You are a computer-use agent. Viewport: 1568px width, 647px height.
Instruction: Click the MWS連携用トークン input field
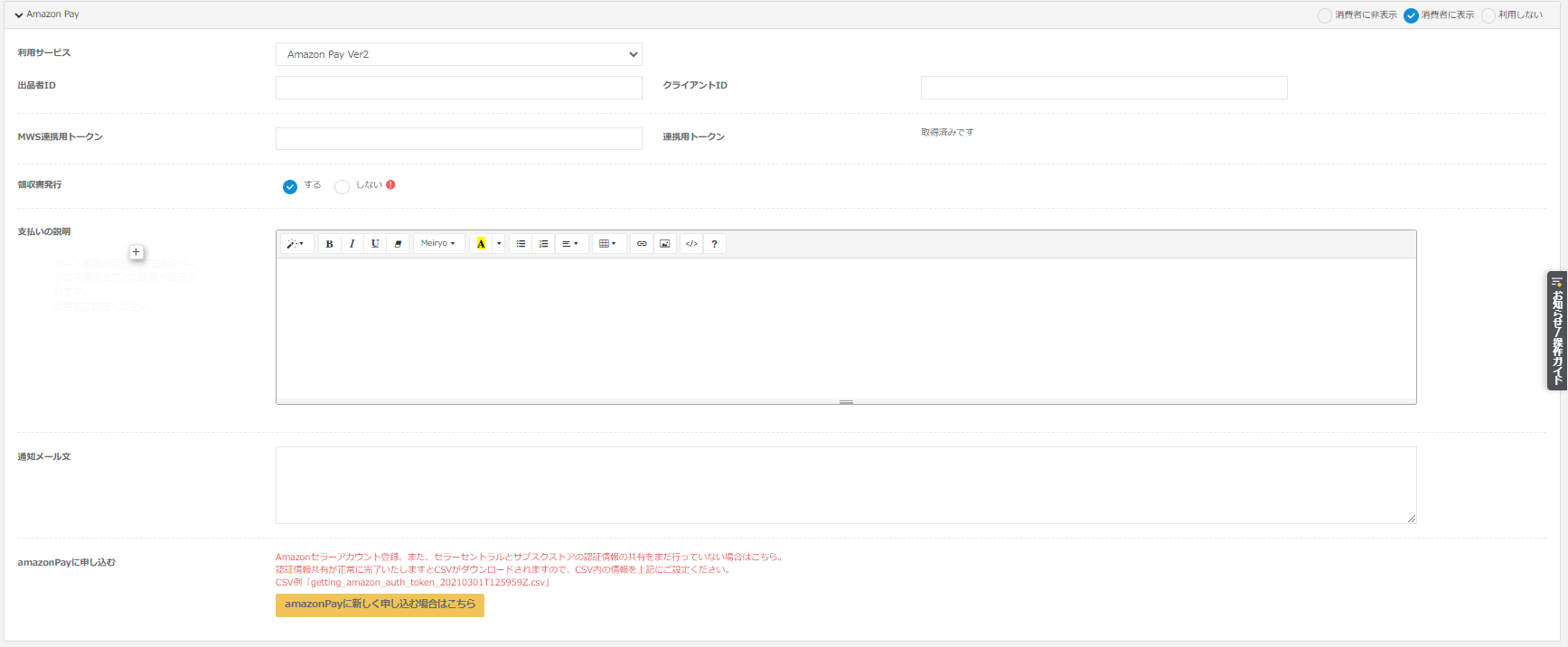pyautogui.click(x=459, y=138)
